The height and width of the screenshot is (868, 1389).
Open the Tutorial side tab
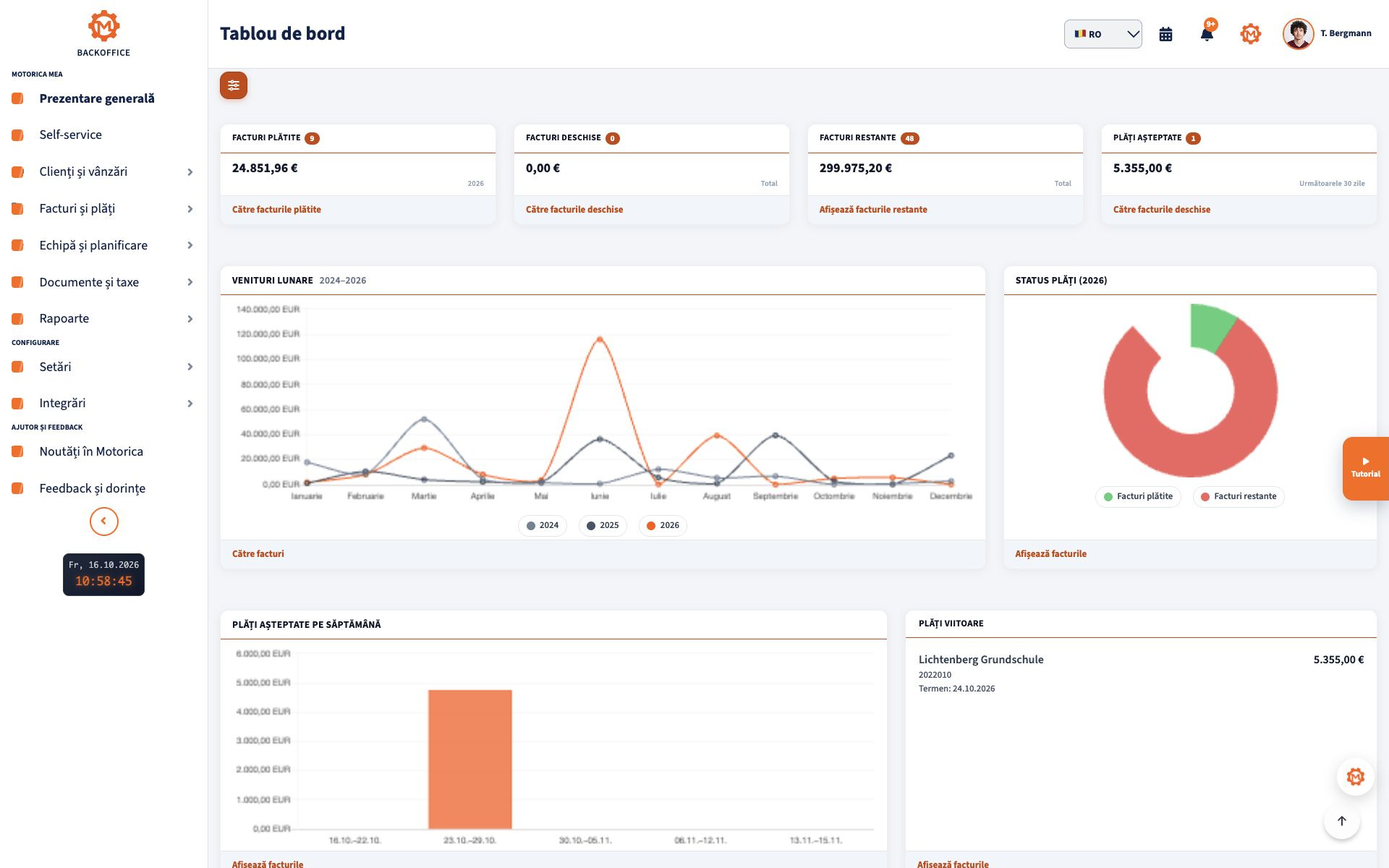tap(1365, 468)
